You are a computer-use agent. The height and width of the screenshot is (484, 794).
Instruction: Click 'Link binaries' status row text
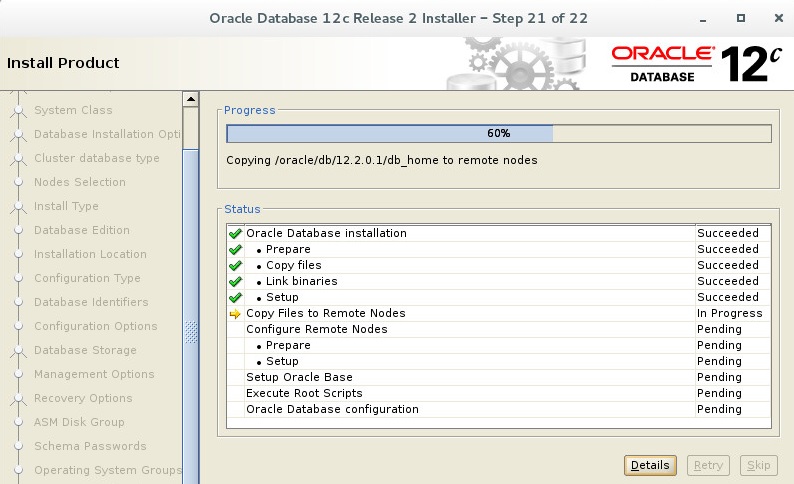(x=302, y=281)
